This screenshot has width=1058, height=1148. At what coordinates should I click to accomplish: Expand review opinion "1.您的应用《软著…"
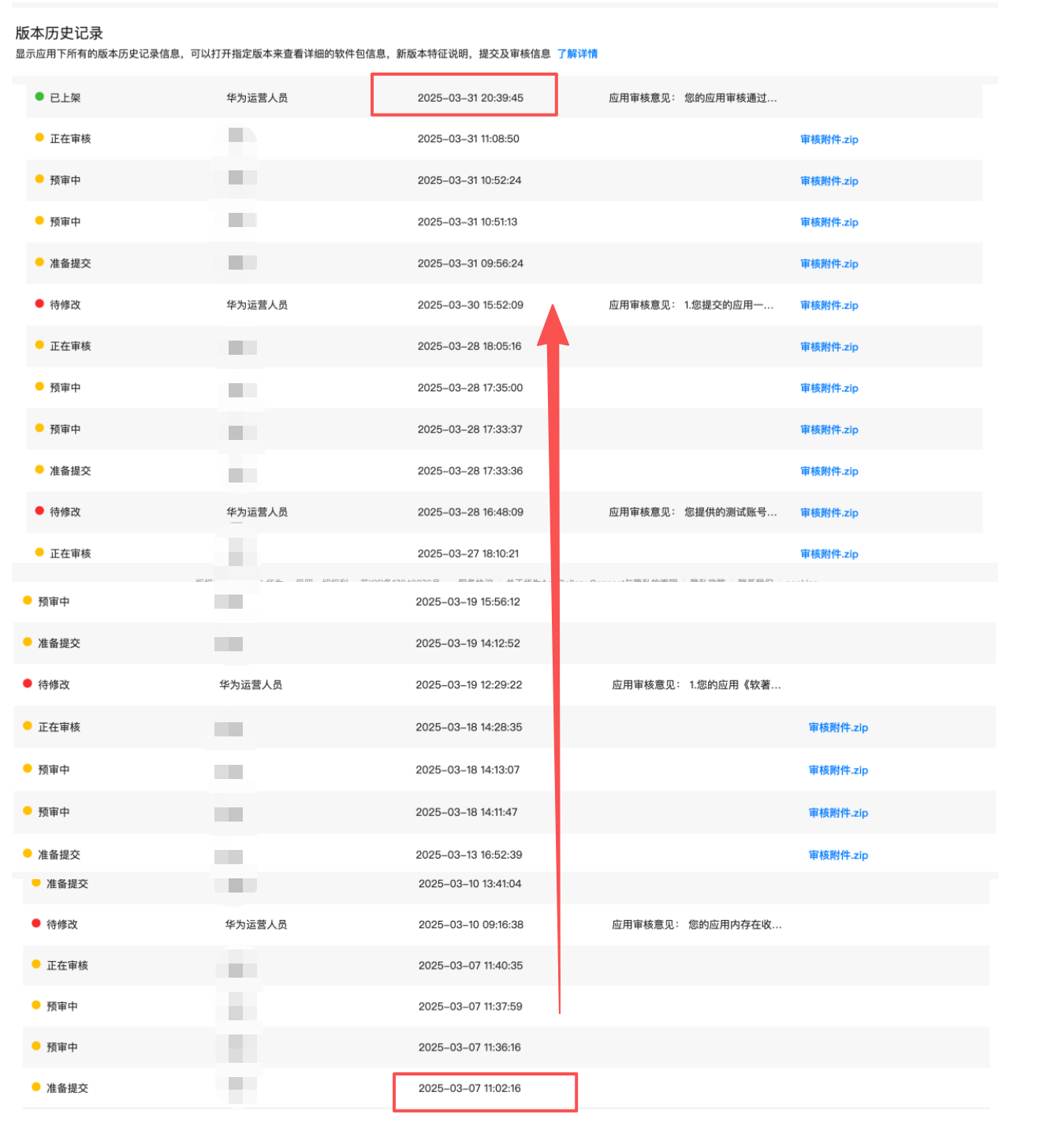click(735, 684)
